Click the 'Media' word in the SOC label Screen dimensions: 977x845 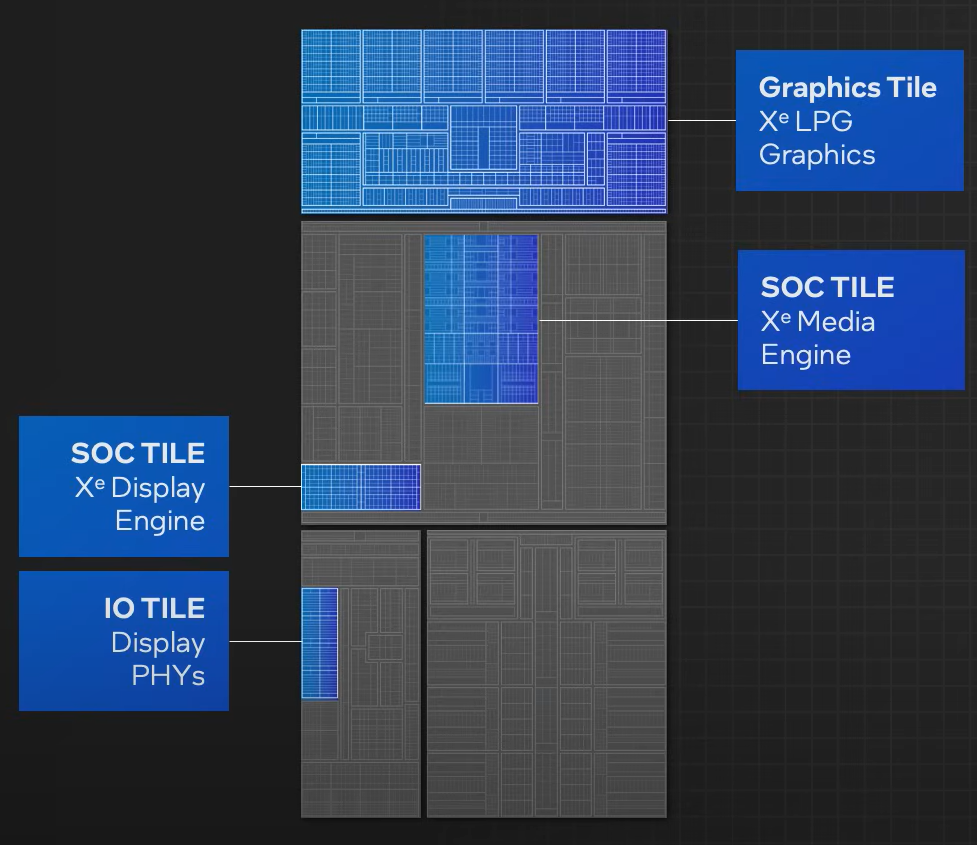[836, 322]
